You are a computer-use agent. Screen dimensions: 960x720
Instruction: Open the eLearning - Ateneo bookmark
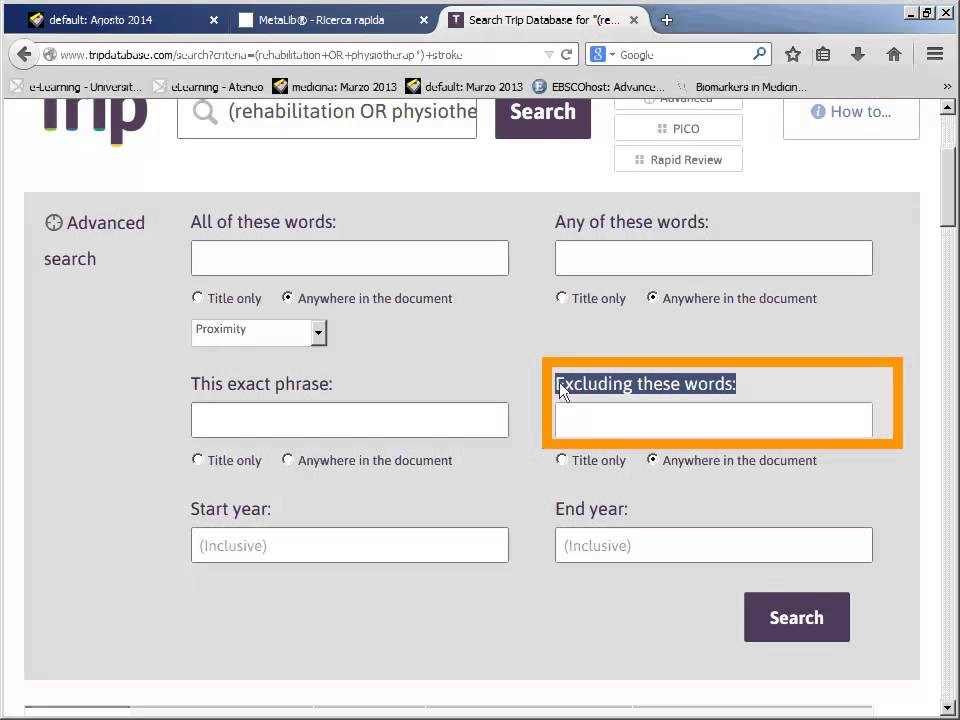[x=209, y=87]
